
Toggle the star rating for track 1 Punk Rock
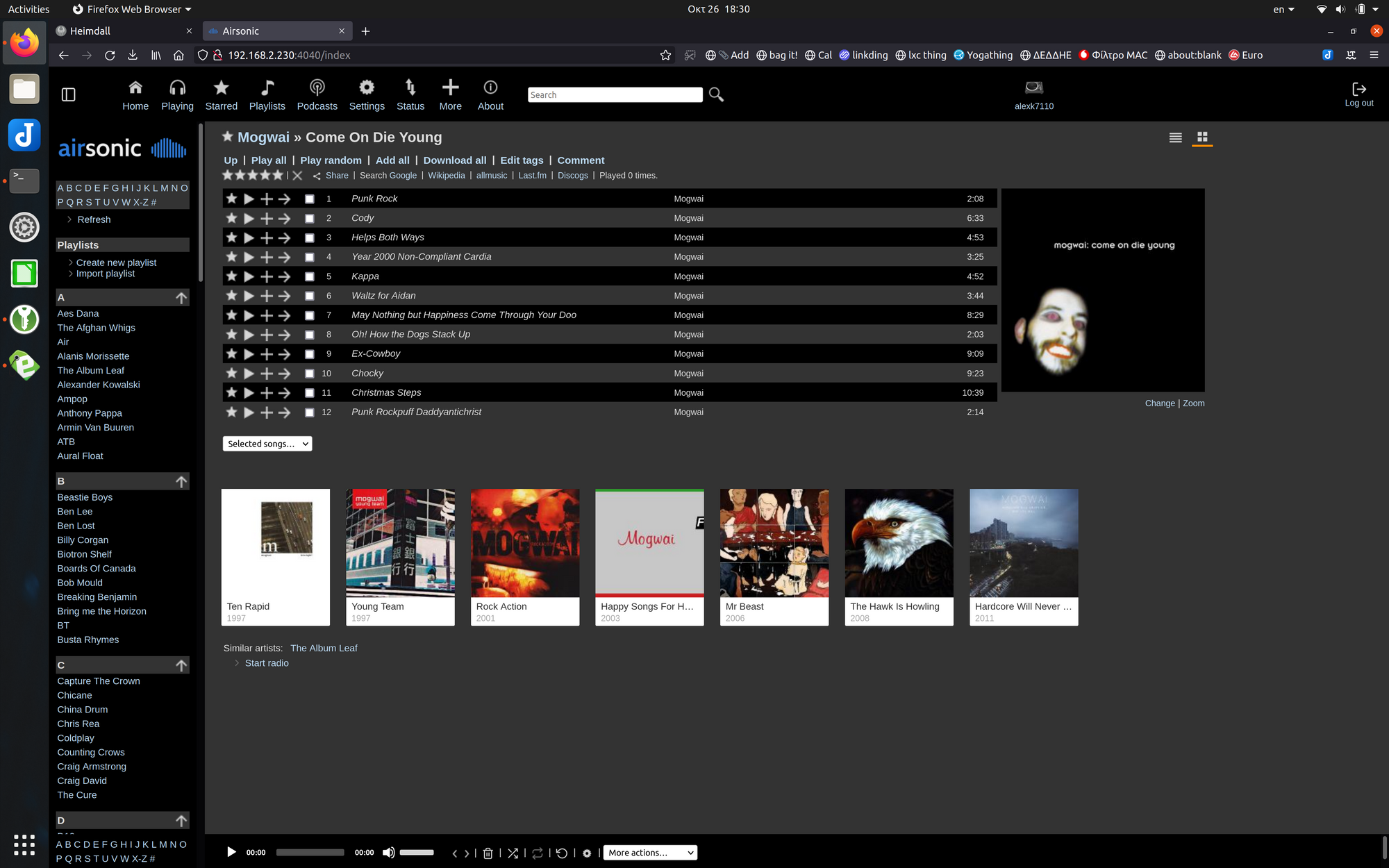click(231, 198)
